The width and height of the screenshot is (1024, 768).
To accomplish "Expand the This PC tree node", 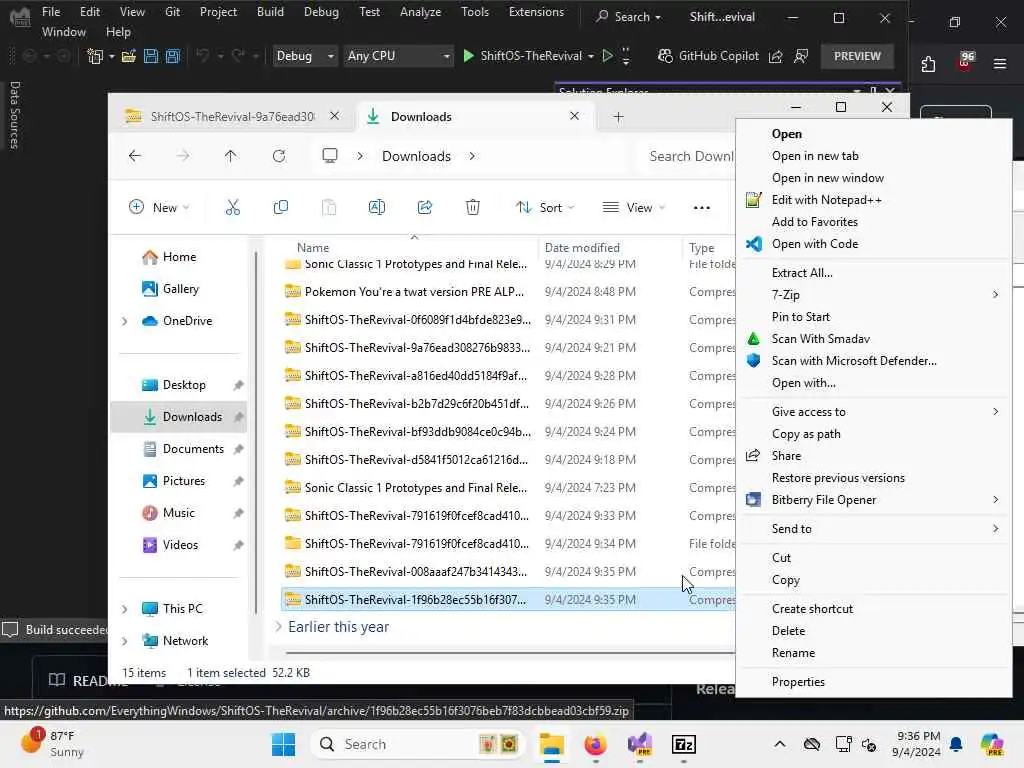I will [x=125, y=609].
